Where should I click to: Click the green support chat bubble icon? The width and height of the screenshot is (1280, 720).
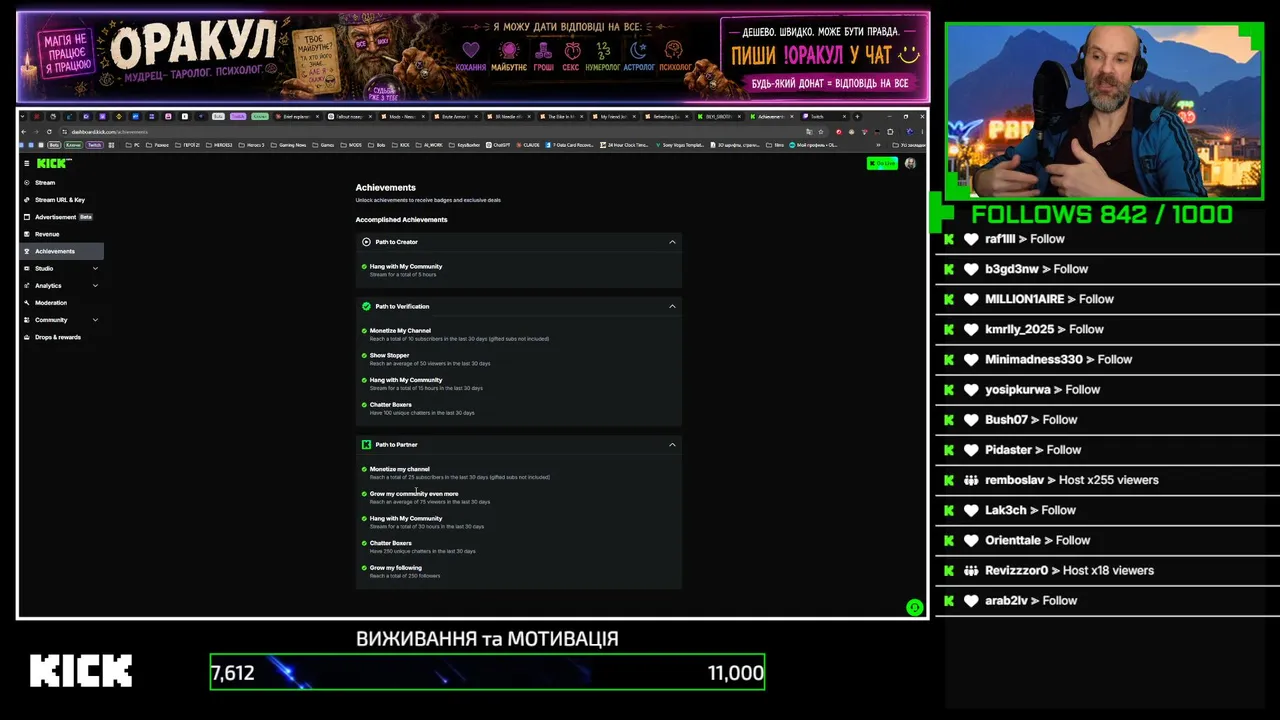pos(914,607)
